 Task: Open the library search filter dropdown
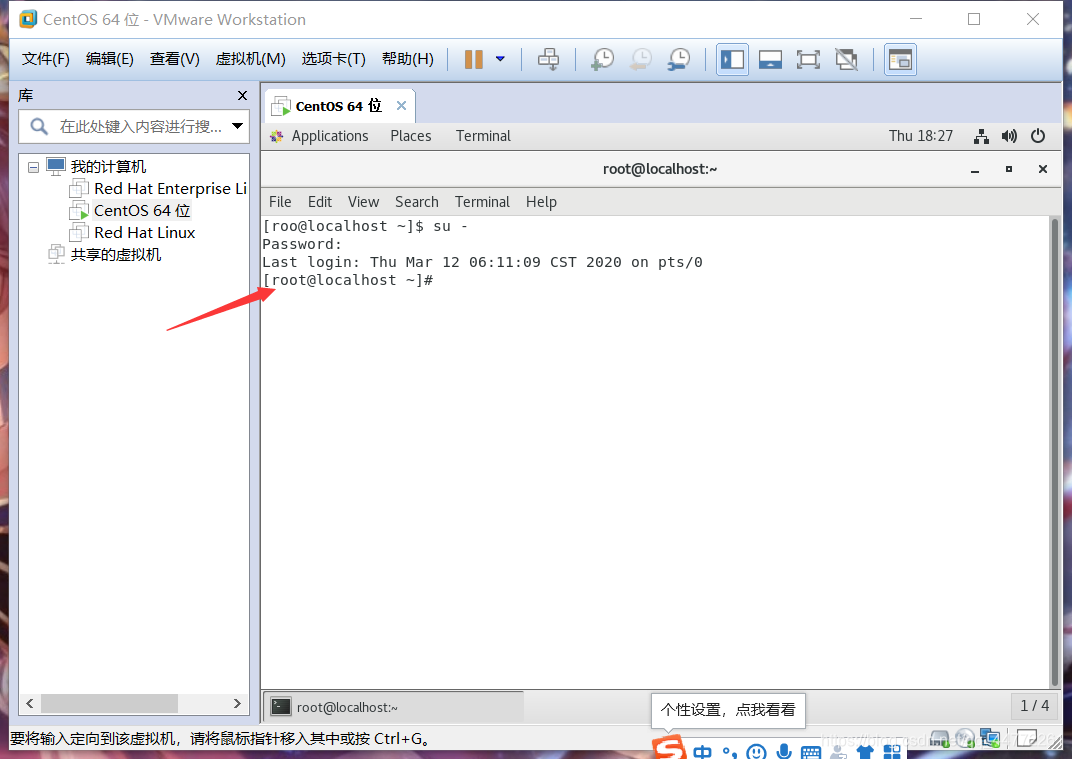[237, 126]
